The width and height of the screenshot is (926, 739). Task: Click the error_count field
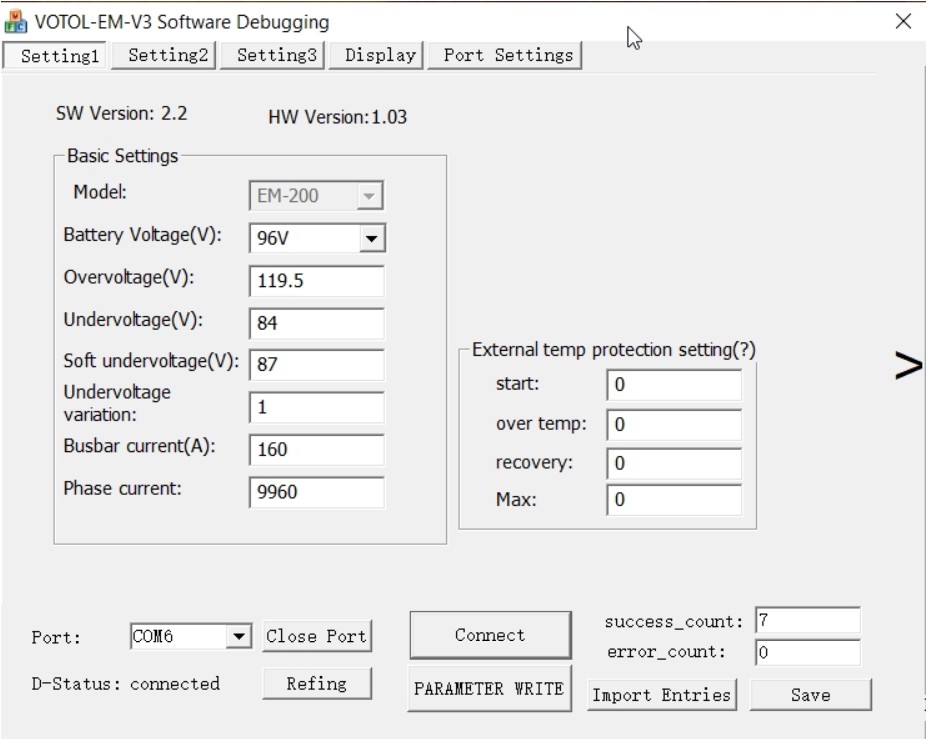tap(807, 652)
